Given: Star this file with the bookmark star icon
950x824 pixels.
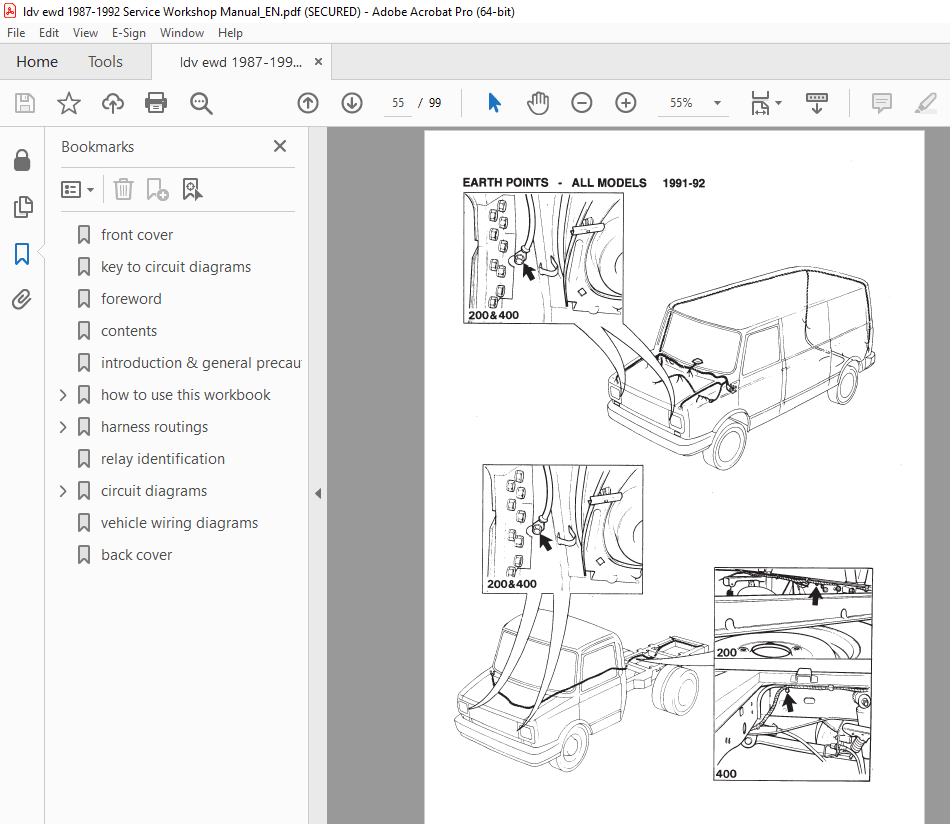Looking at the screenshot, I should tap(68, 103).
